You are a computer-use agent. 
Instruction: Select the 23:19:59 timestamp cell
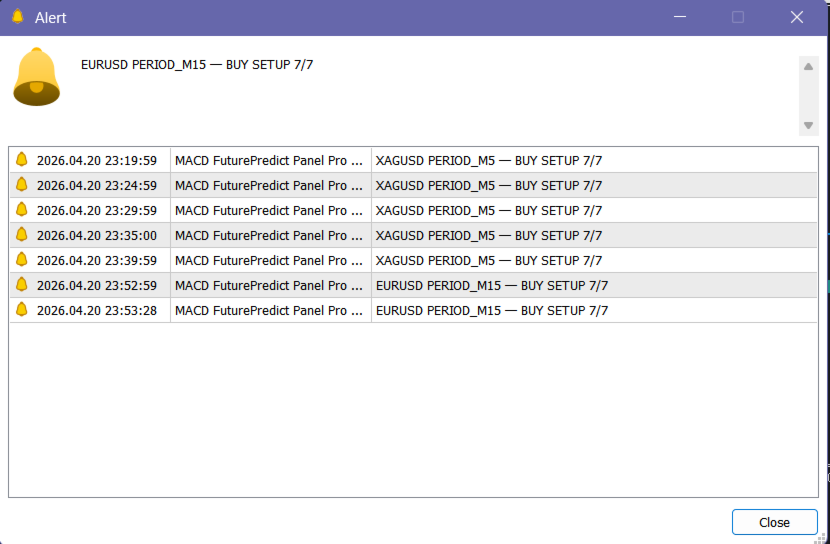(x=96, y=160)
